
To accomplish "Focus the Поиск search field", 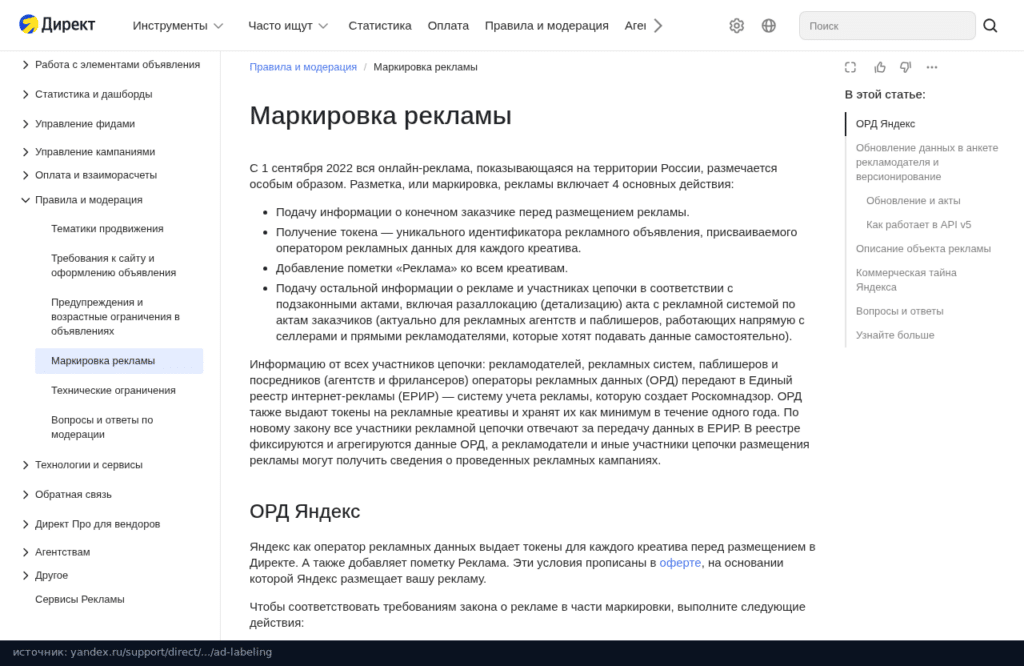I will point(887,25).
